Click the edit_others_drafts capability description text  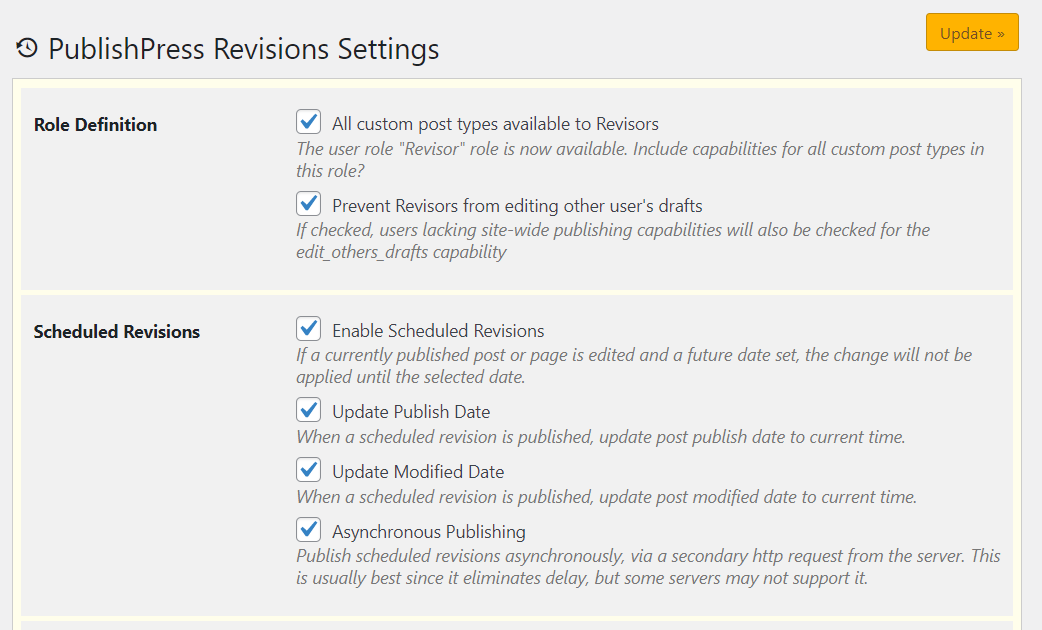(612, 241)
